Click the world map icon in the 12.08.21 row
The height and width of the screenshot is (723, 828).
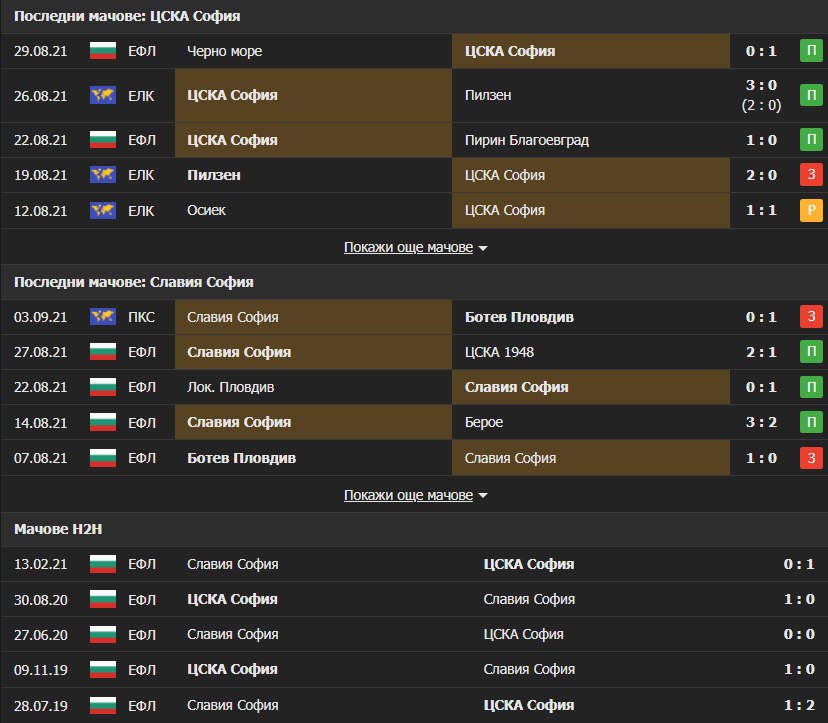click(x=103, y=210)
